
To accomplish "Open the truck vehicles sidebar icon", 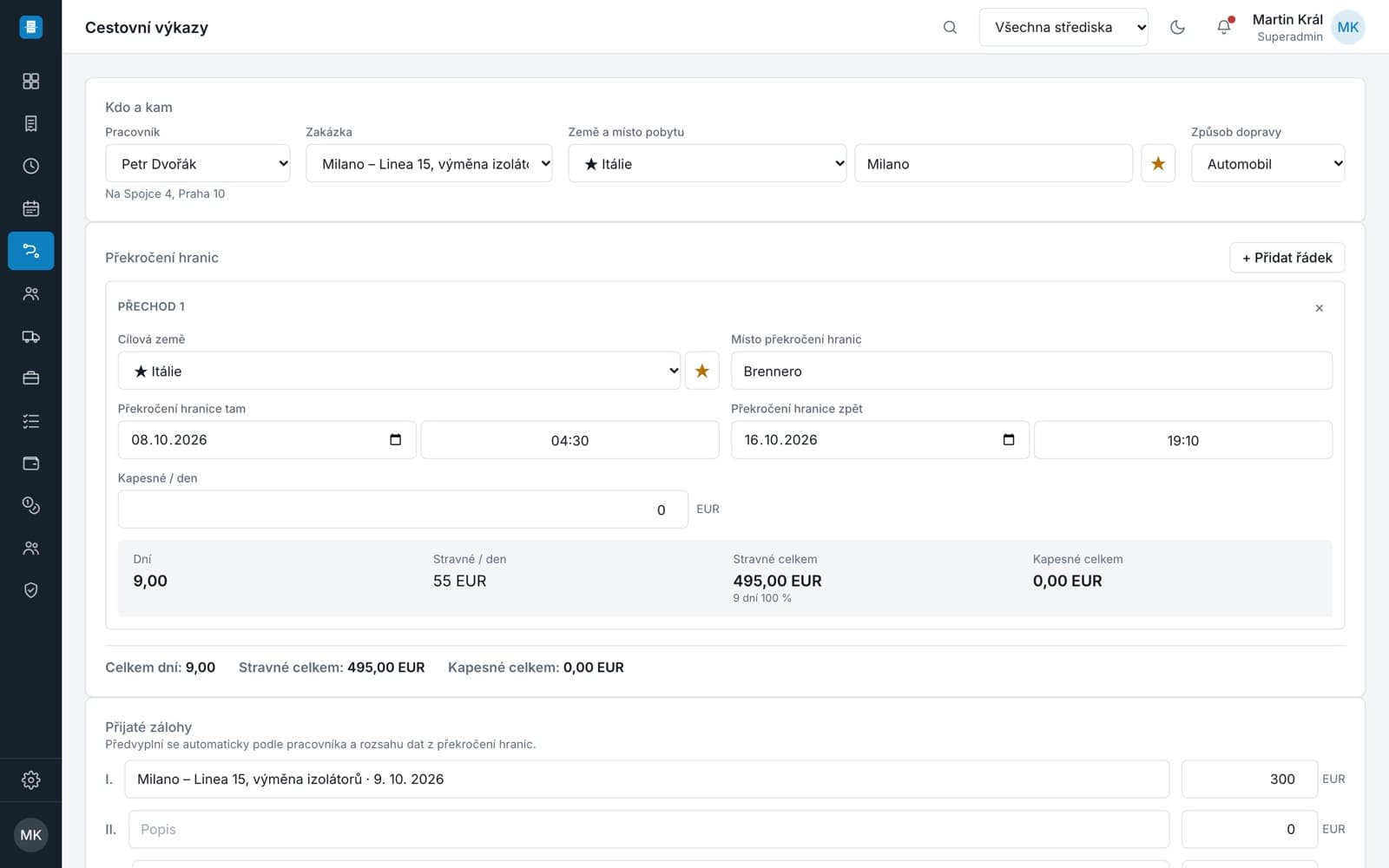I will pos(31,336).
